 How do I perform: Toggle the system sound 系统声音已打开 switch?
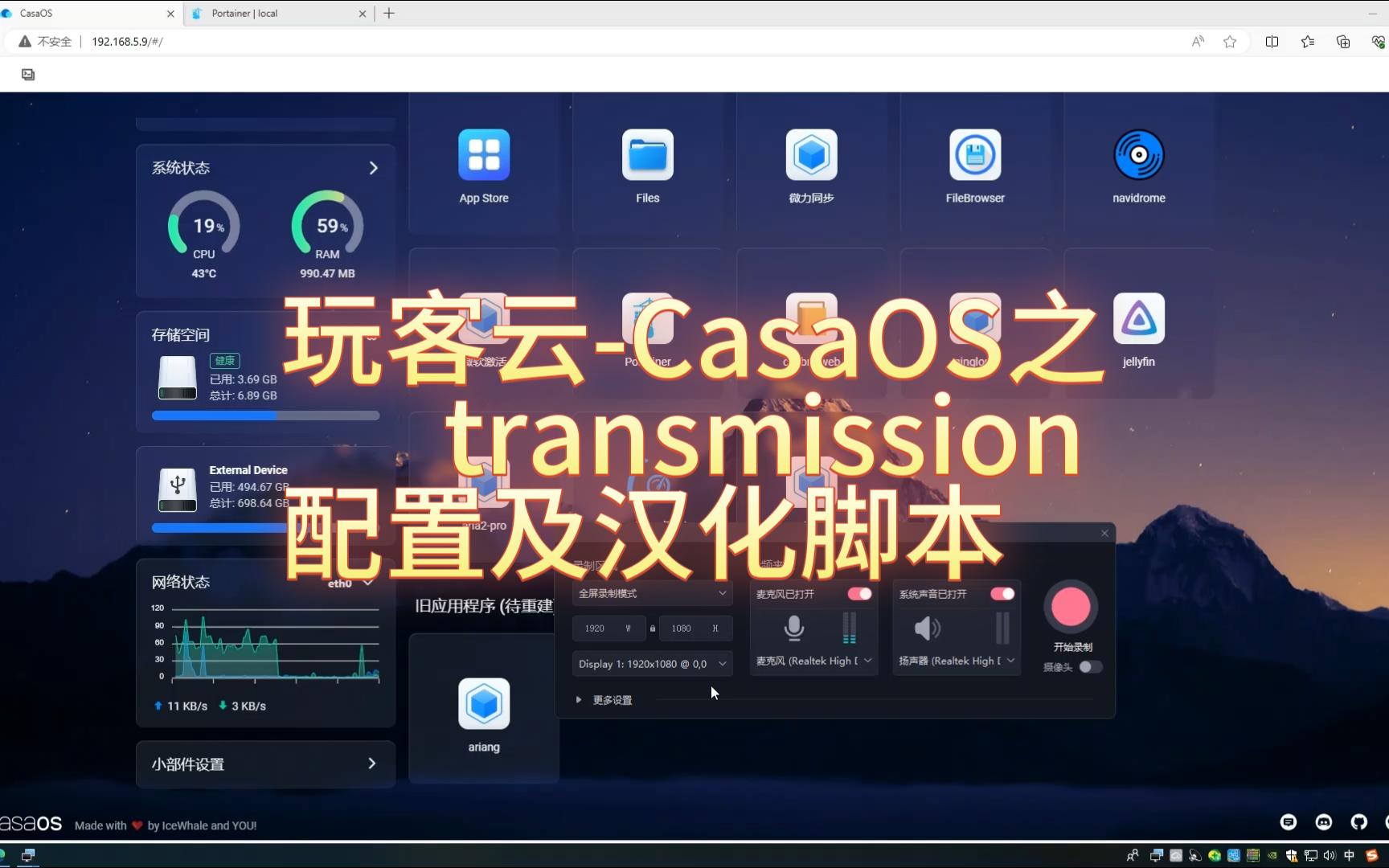(1002, 594)
